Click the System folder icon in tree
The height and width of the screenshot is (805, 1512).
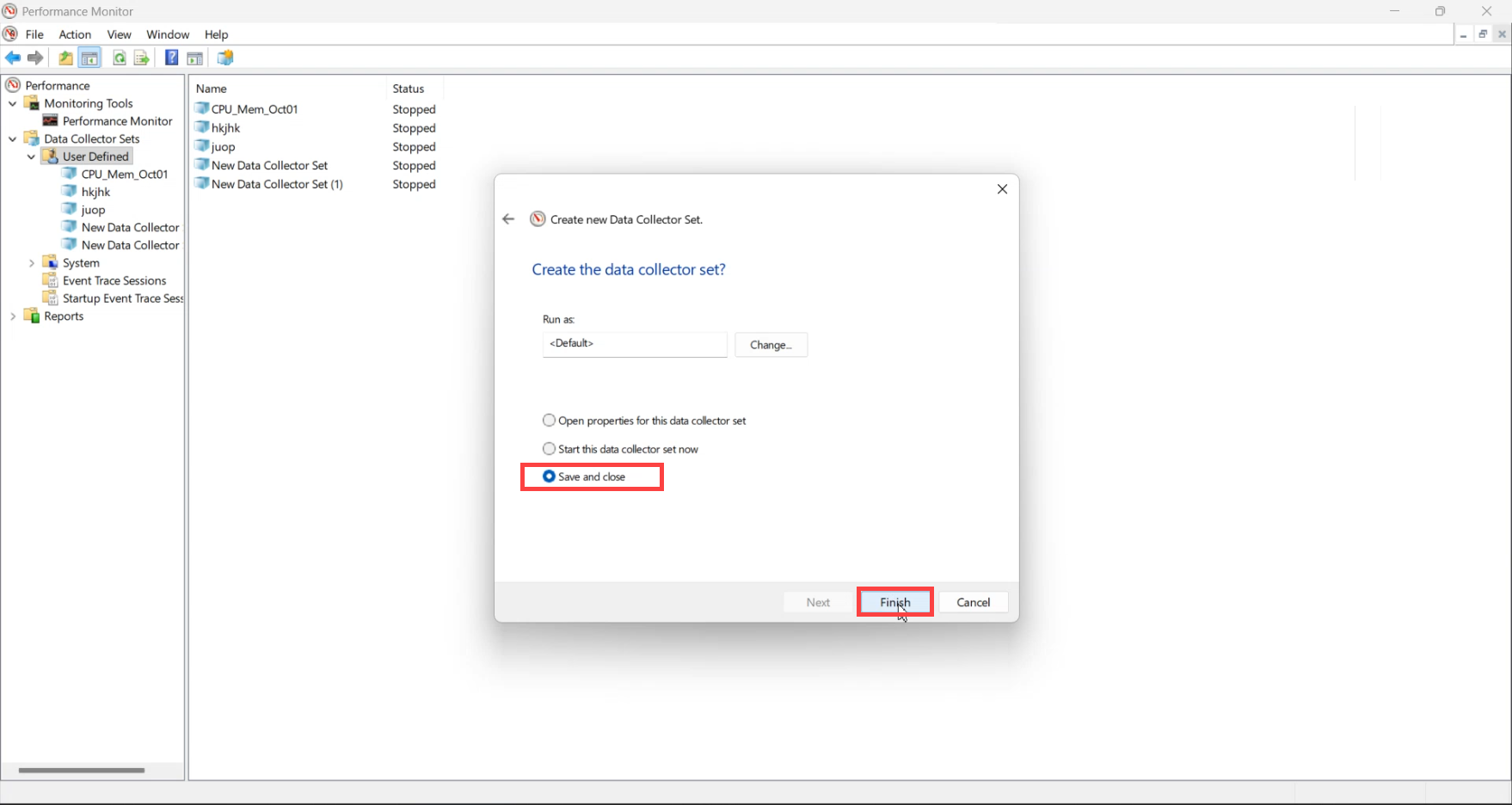tap(51, 262)
